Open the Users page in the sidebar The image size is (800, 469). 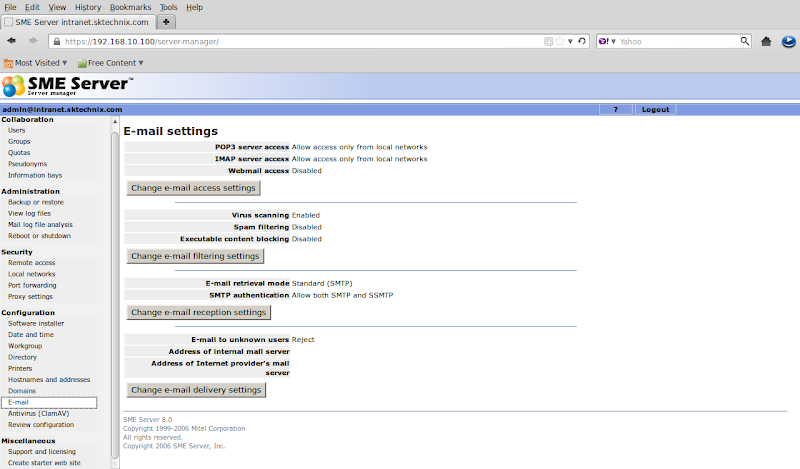point(16,130)
